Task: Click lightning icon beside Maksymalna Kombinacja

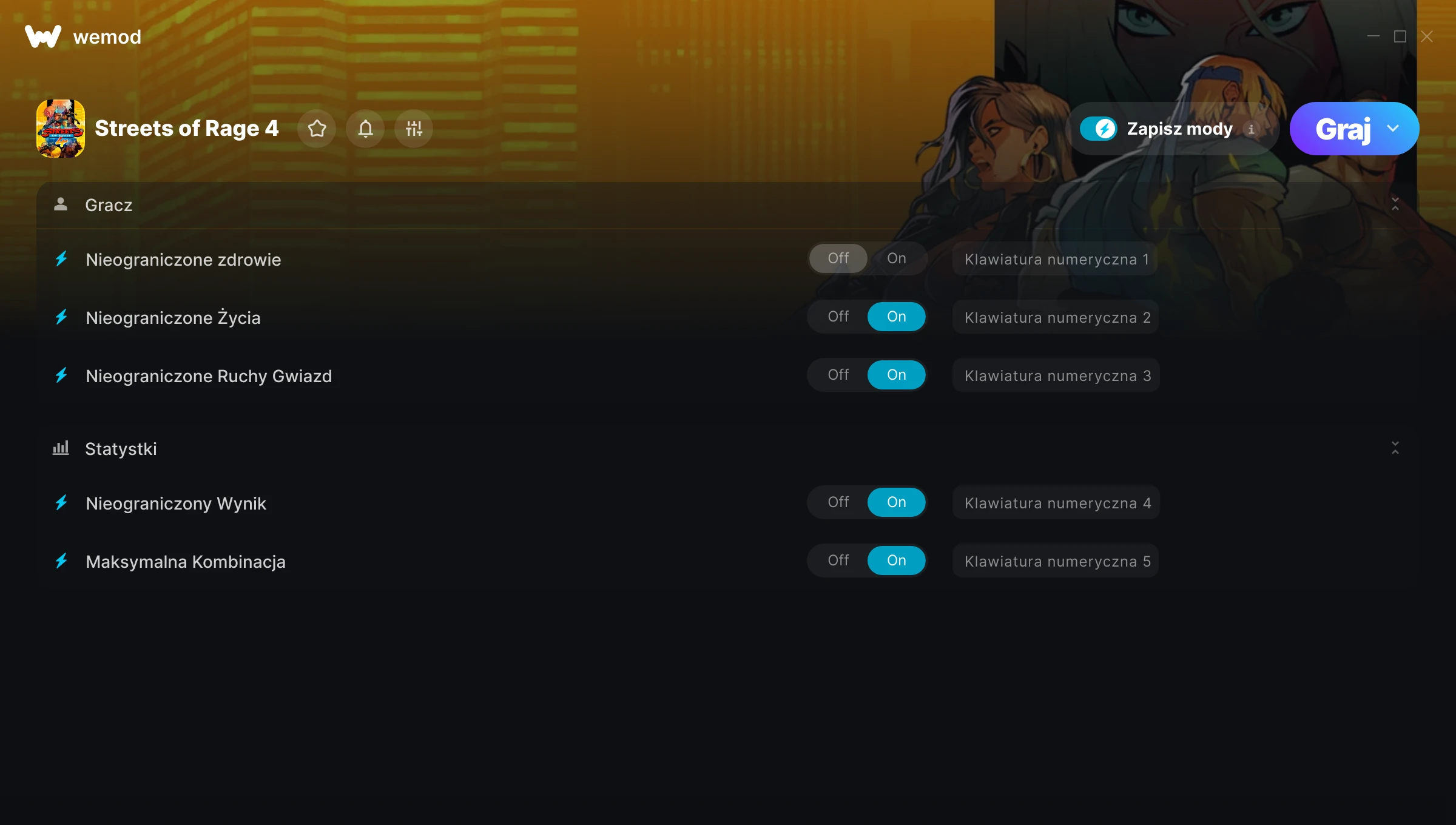Action: [61, 561]
